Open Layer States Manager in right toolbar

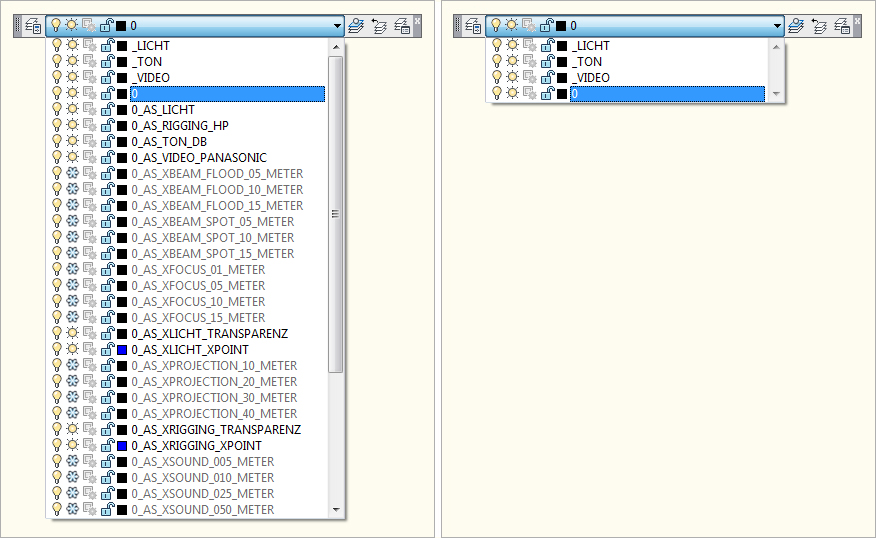coord(843,26)
